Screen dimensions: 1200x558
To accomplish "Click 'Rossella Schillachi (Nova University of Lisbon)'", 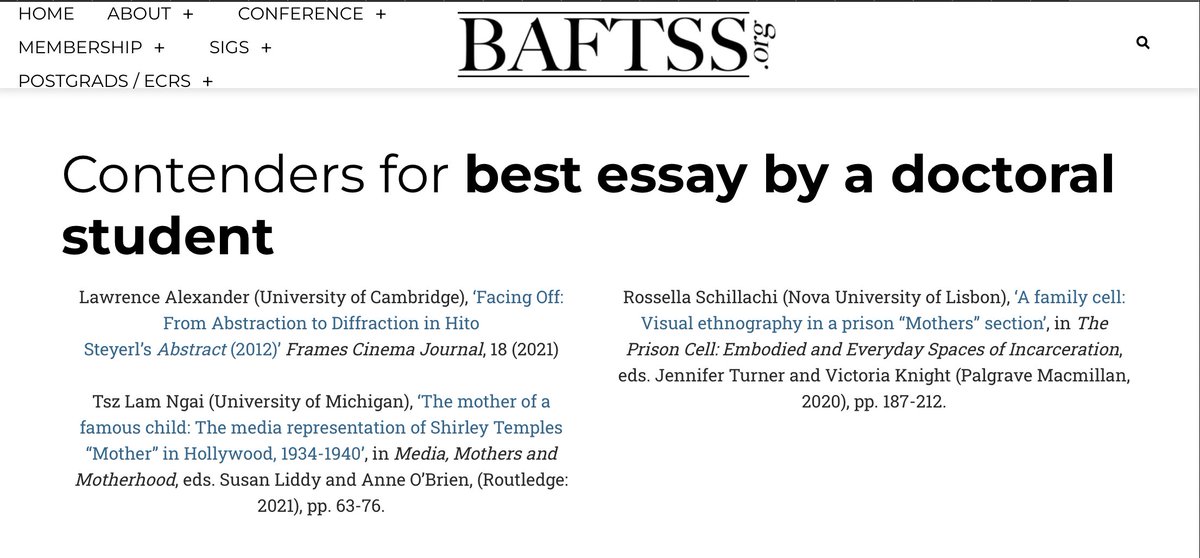I will click(815, 297).
